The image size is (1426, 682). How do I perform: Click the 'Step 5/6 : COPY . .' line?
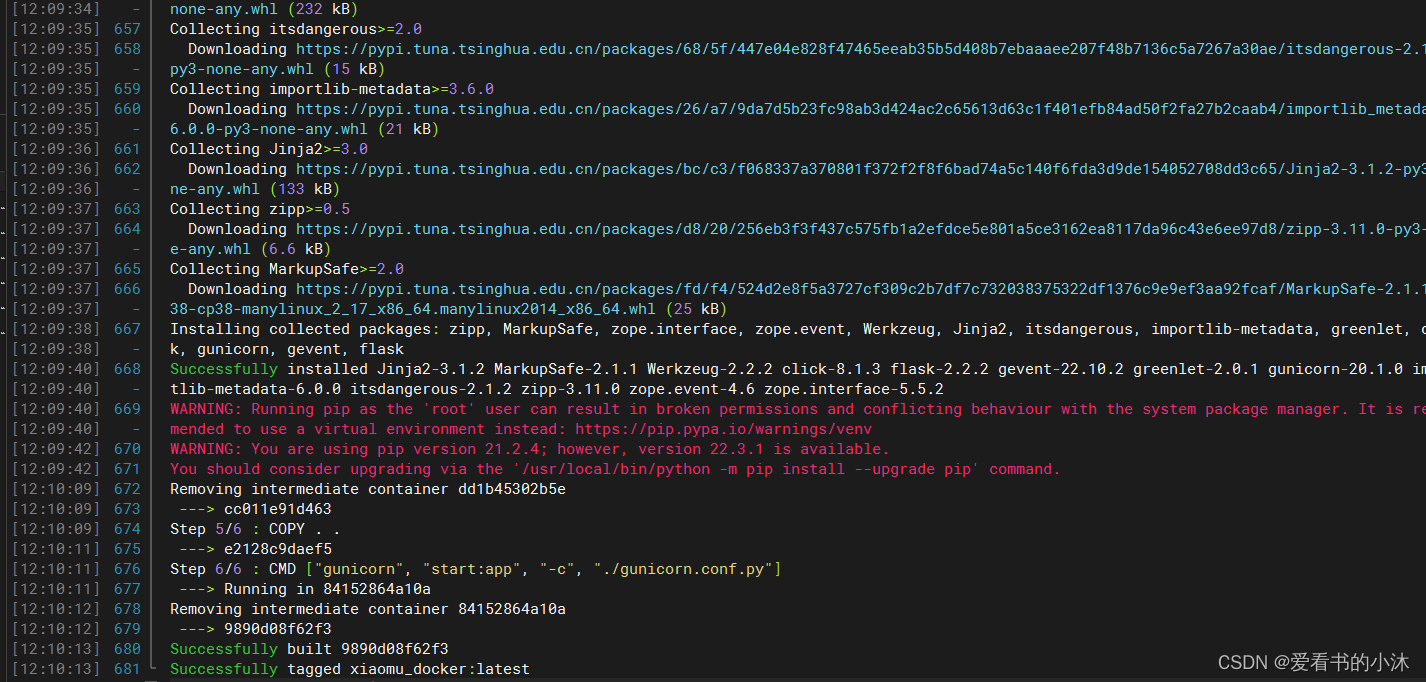click(255, 529)
